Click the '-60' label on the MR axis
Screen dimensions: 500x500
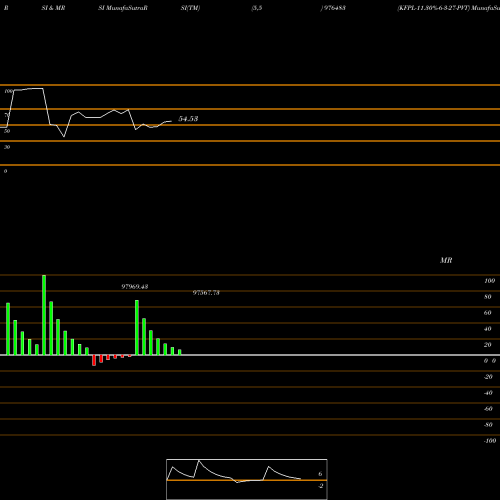coord(488,409)
